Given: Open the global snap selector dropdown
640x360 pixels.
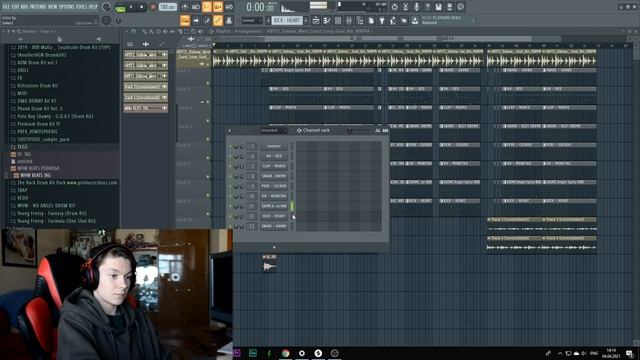Looking at the screenshot, I should [252, 20].
